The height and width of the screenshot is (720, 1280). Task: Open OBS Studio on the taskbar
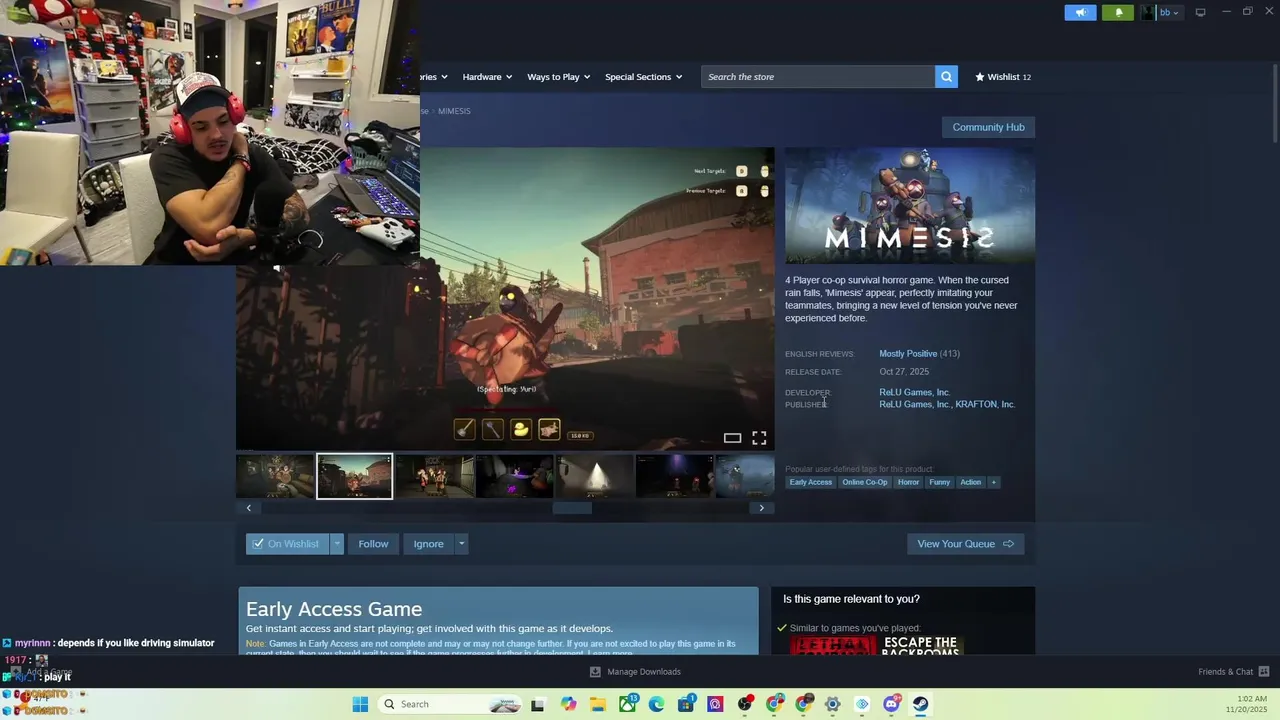tap(745, 704)
